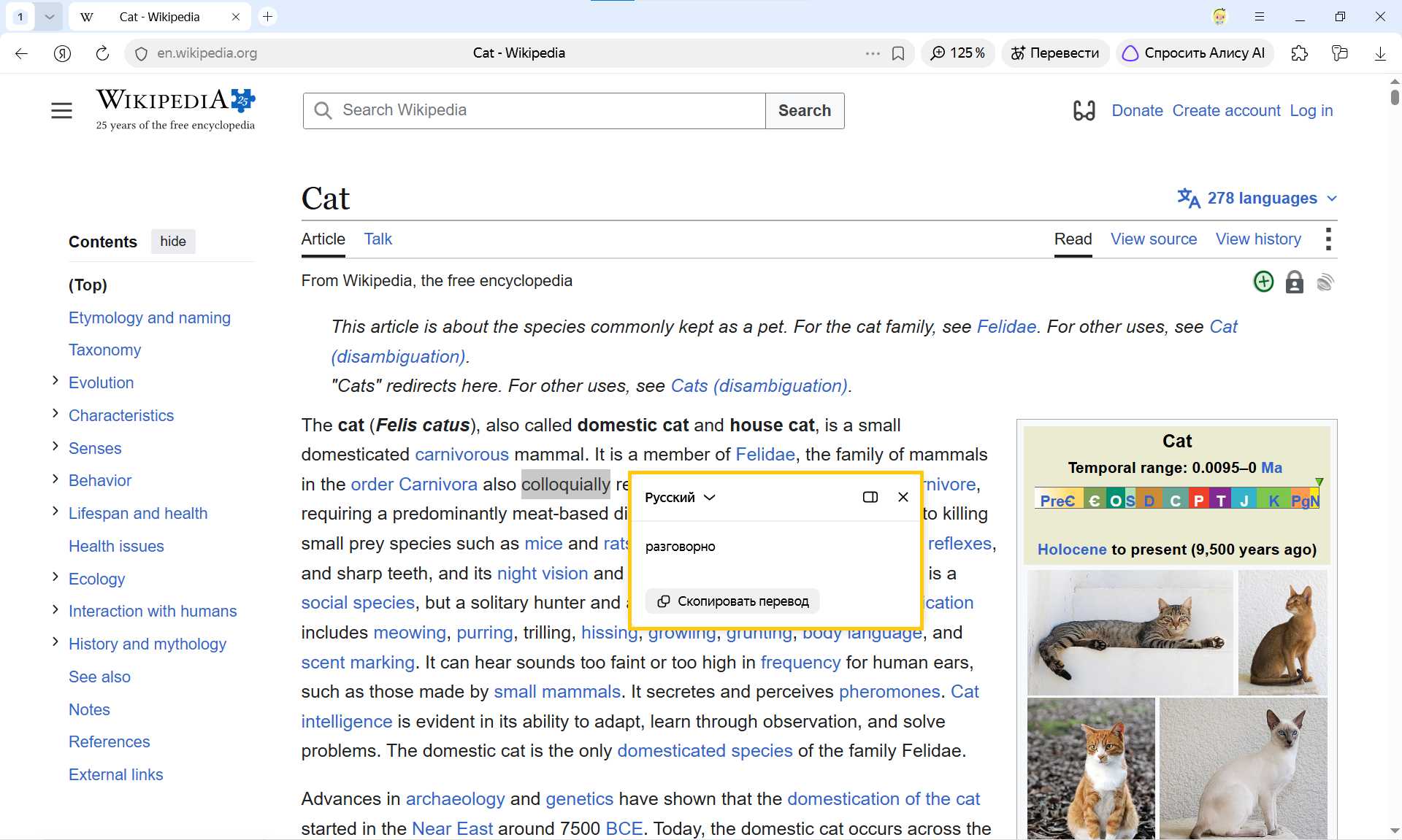Select the Article tab
This screenshot has height=840, width=1402.
[323, 239]
